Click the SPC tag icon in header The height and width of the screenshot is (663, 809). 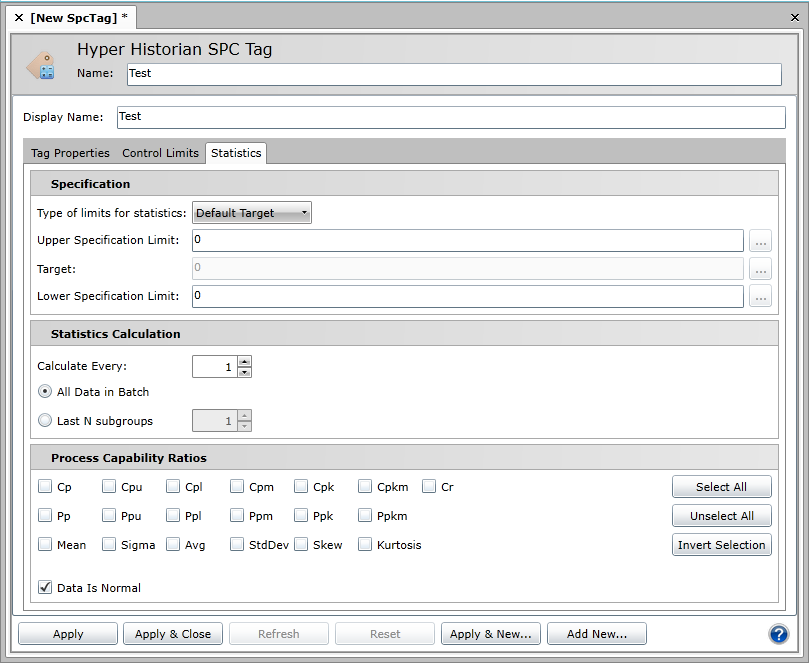click(42, 66)
